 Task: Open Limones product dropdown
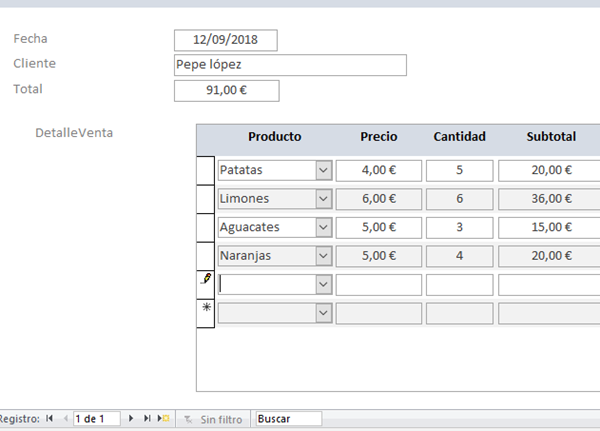tap(324, 199)
